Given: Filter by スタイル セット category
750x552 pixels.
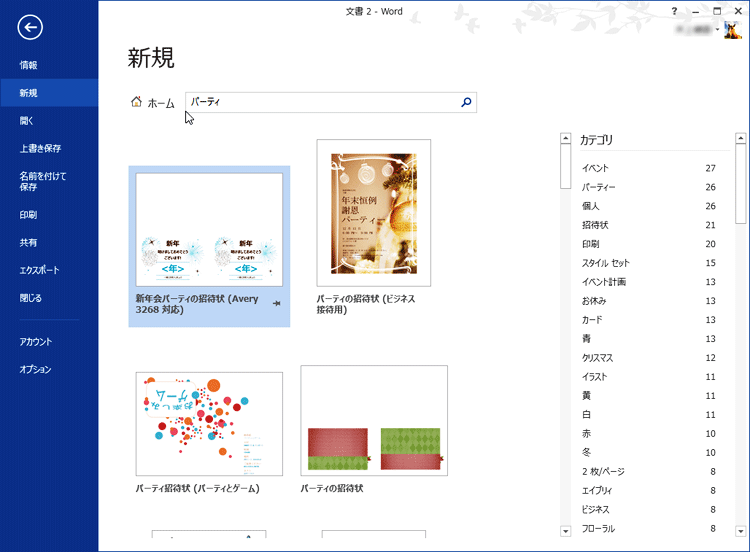Looking at the screenshot, I should 649,263.
